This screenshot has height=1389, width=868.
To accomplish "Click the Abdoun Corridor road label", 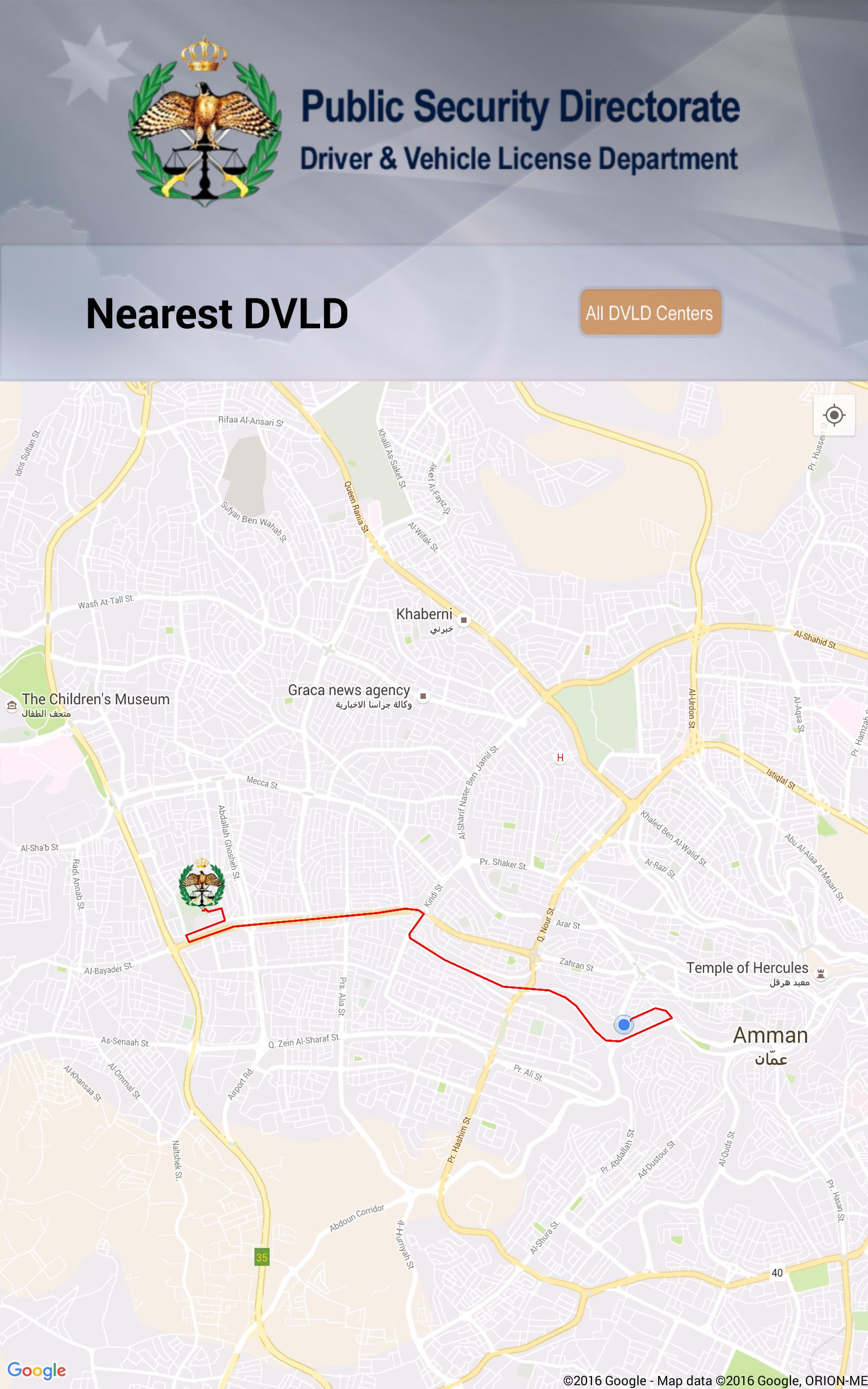I will pyautogui.click(x=356, y=1218).
